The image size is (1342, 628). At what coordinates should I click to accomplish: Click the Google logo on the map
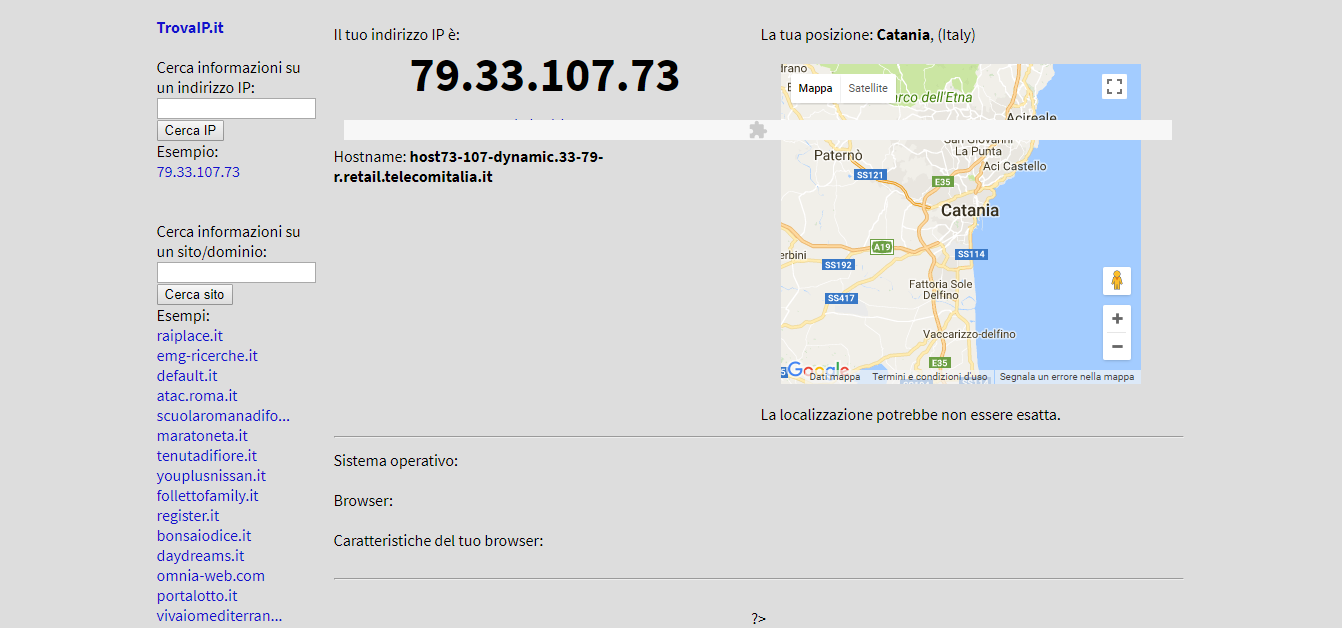point(817,370)
